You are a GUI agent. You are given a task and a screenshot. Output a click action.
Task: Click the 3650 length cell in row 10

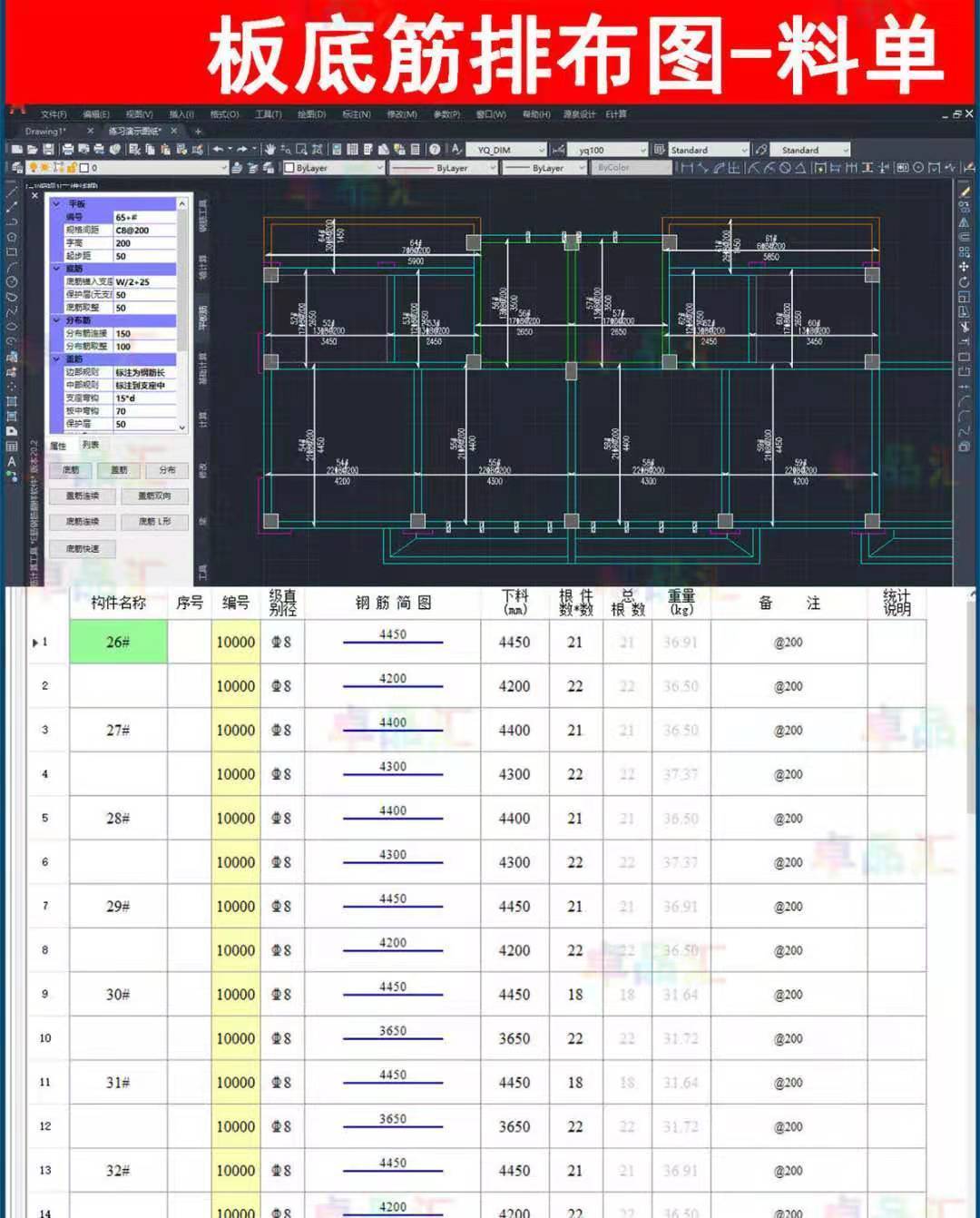(514, 1038)
